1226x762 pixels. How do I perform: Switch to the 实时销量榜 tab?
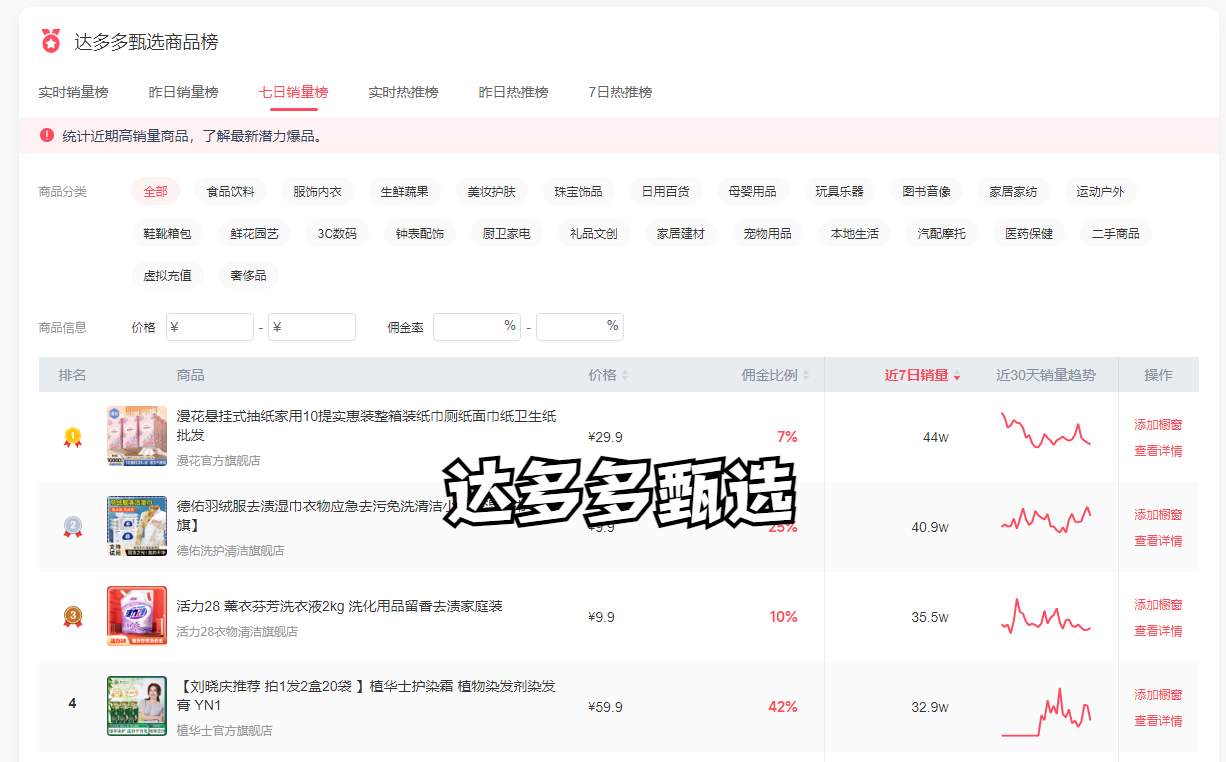tap(73, 92)
